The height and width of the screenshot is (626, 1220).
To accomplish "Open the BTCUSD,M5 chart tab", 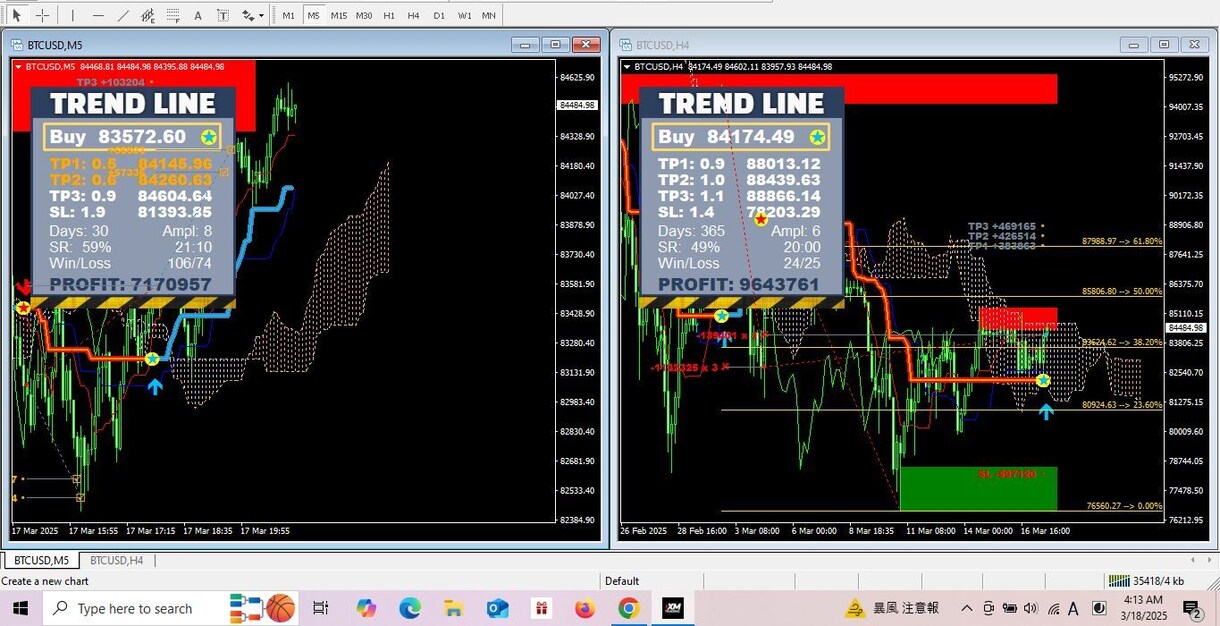I will (42, 560).
